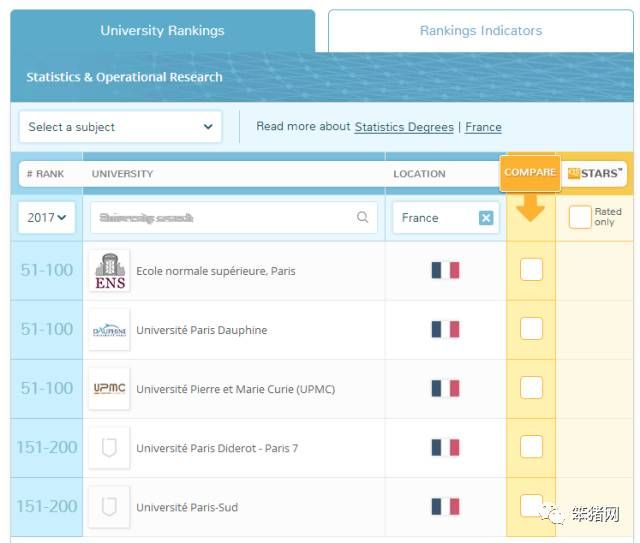Click the QS Stars column header icon
Screen dimensions: 640x543
click(595, 173)
